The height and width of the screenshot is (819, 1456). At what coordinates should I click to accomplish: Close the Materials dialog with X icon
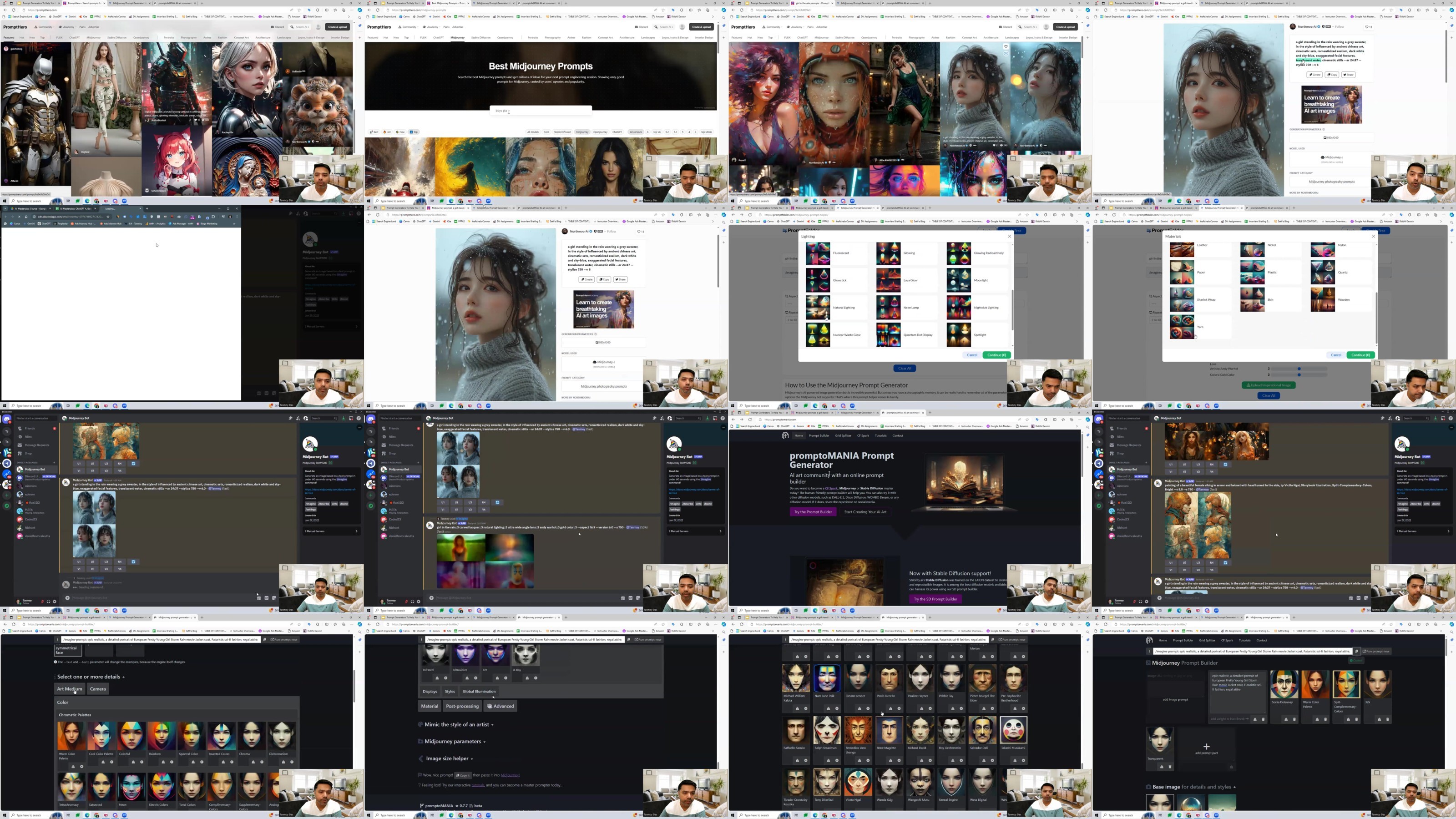click(1374, 236)
